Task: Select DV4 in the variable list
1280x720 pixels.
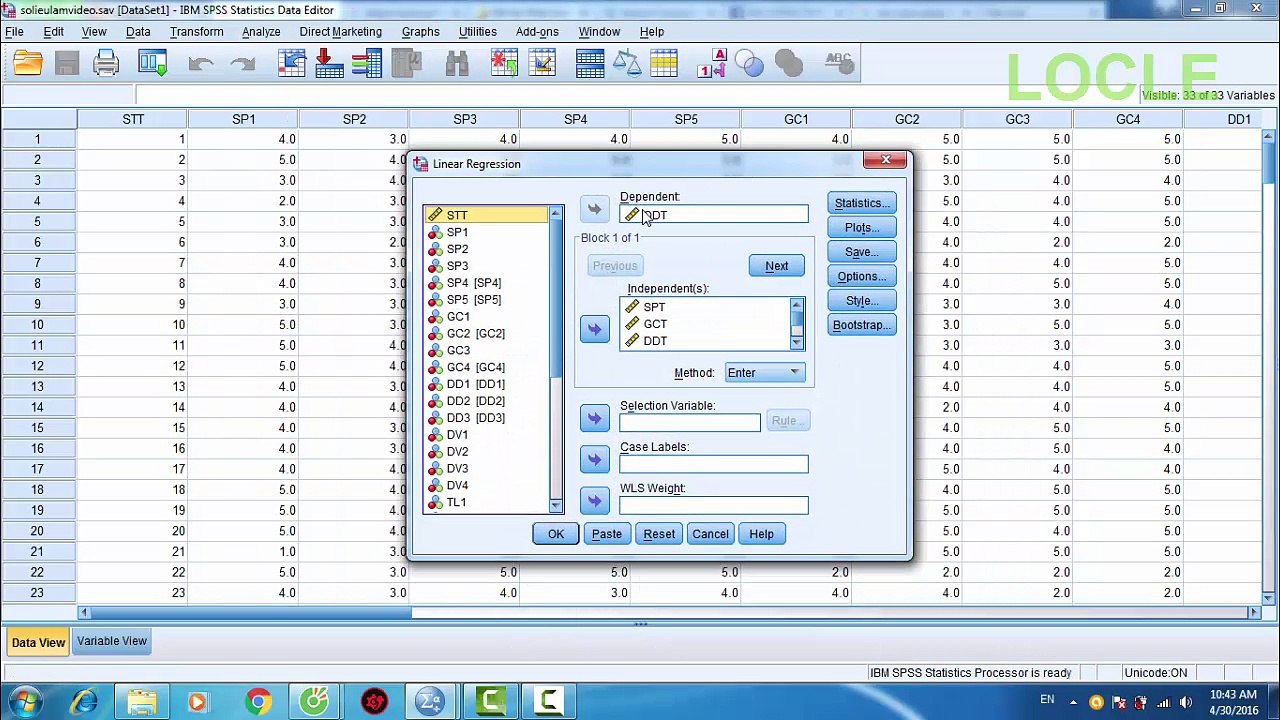Action: tap(486, 485)
